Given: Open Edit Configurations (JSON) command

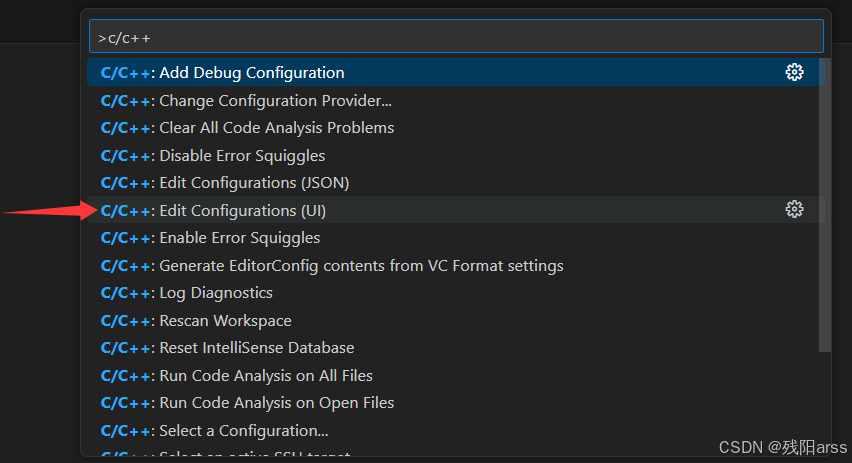Looking at the screenshot, I should pos(455,183).
